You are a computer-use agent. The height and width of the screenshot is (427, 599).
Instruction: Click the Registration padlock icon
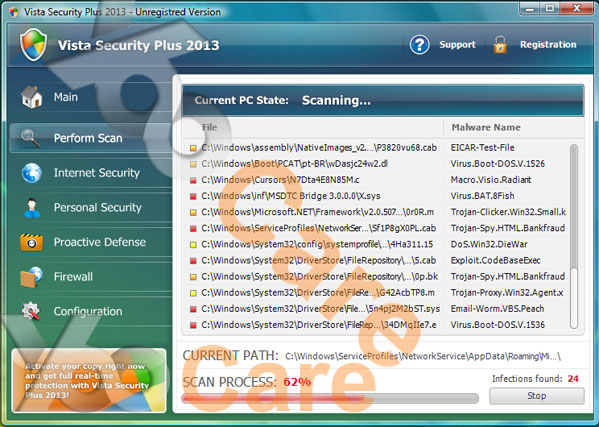(500, 45)
